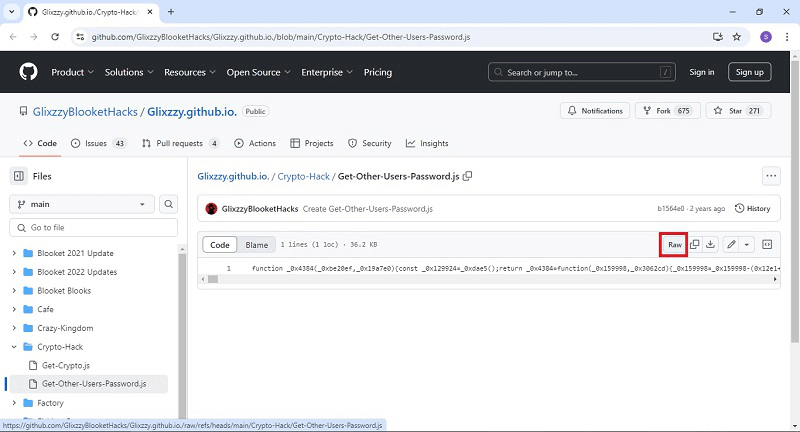
Task: Open new browser tab
Action: 171,12
